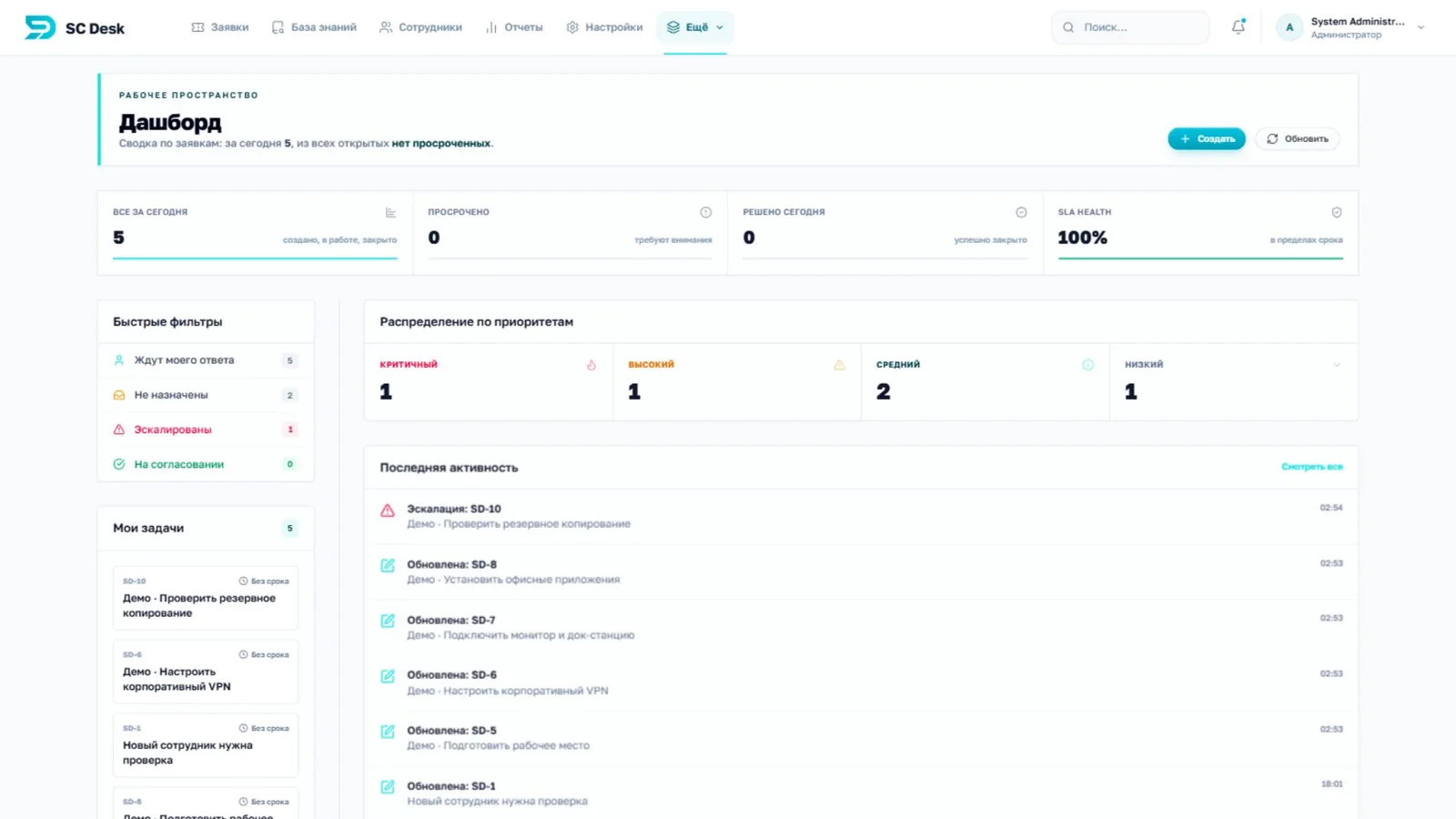Click the edit icon beside 'Обновлена: SD-8'

click(388, 566)
